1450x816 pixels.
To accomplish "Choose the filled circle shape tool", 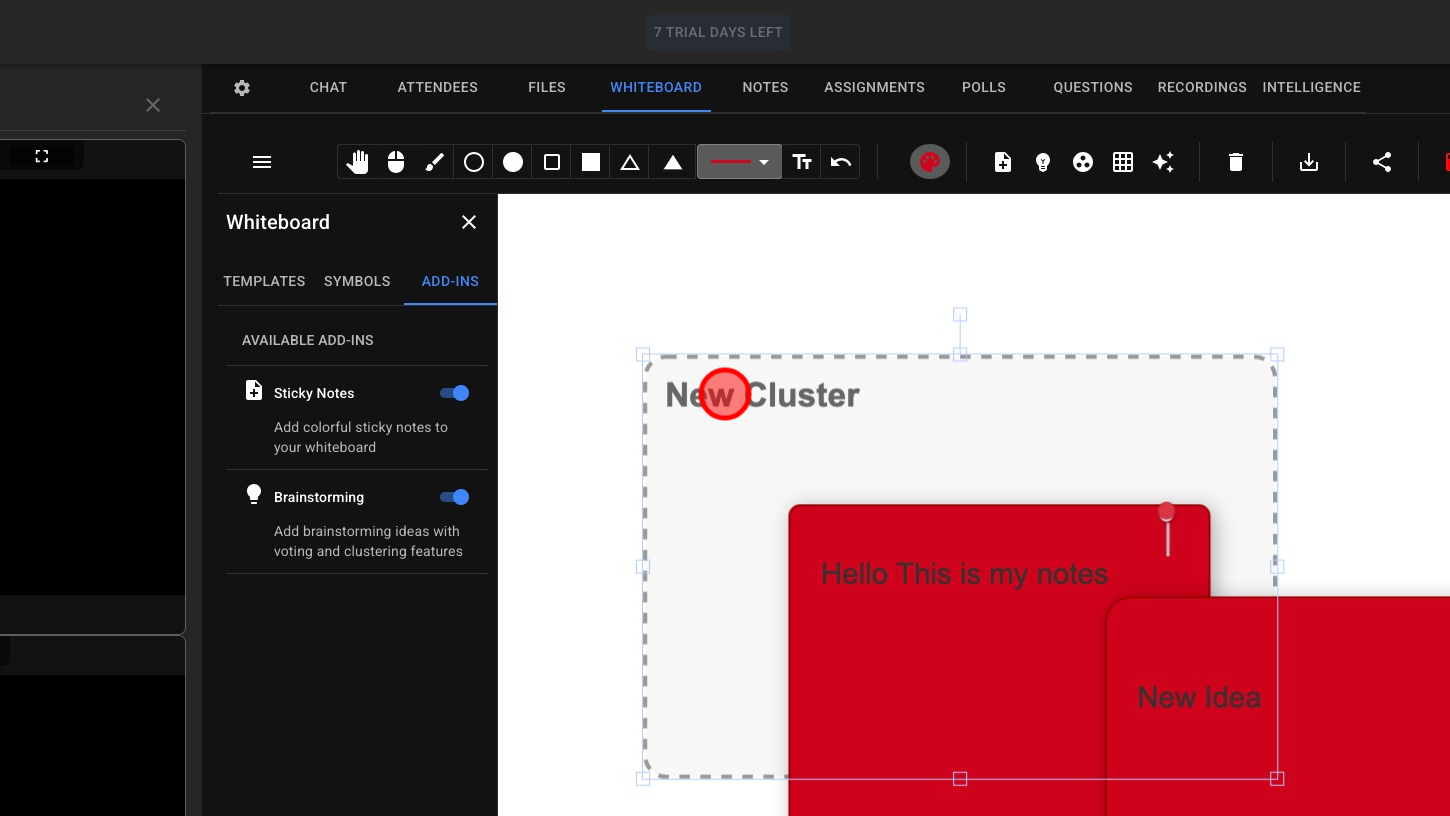I will 513,162.
